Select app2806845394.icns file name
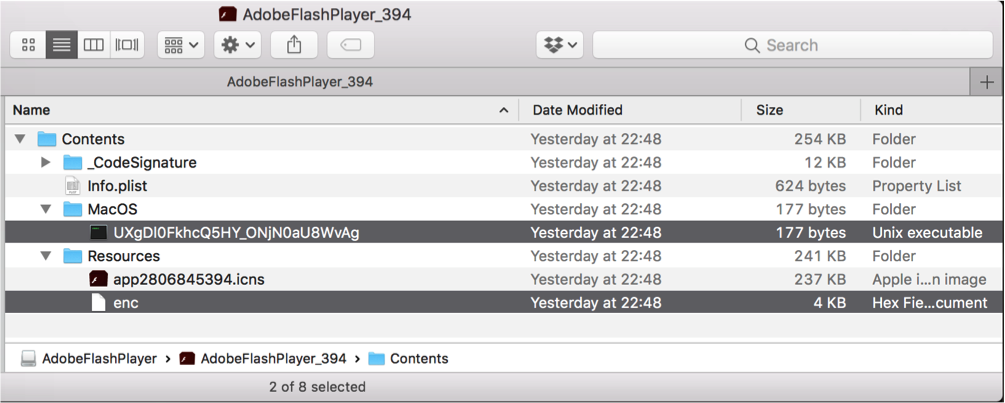 tap(188, 279)
